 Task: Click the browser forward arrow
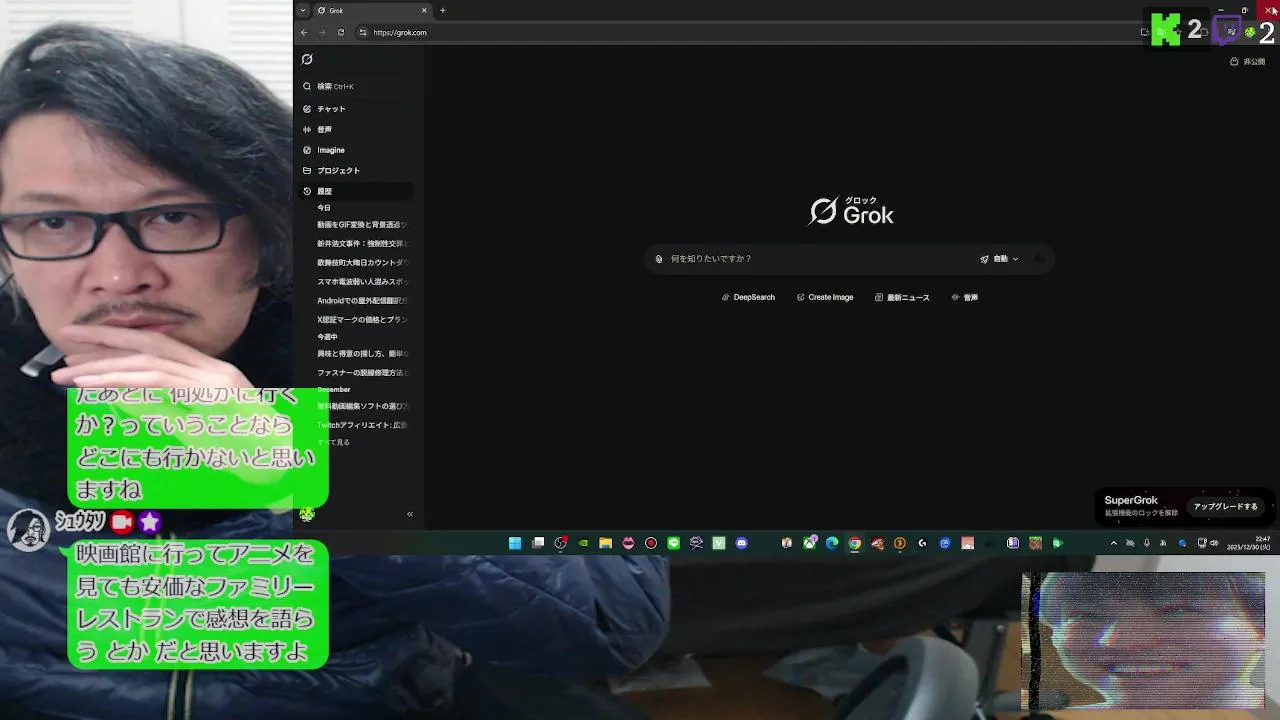pyautogui.click(x=322, y=32)
